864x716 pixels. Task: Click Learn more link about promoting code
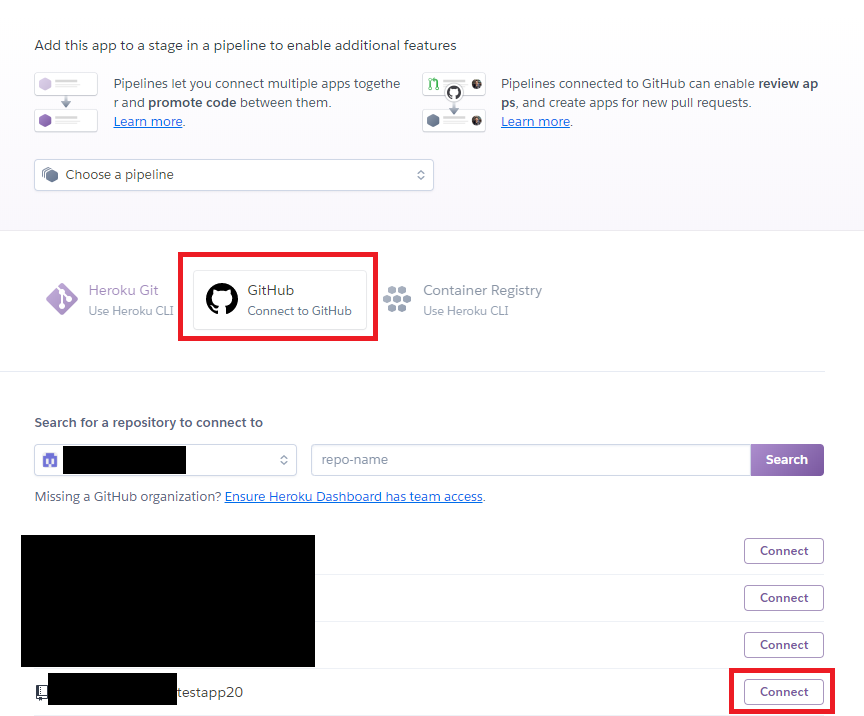[x=148, y=122]
